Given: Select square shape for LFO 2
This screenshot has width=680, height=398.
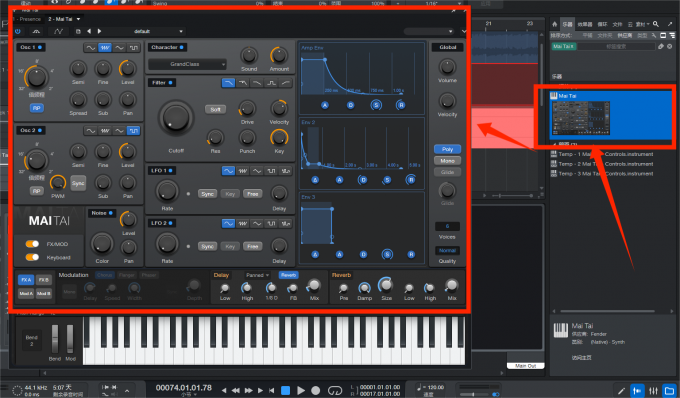Looking at the screenshot, I should [271, 223].
